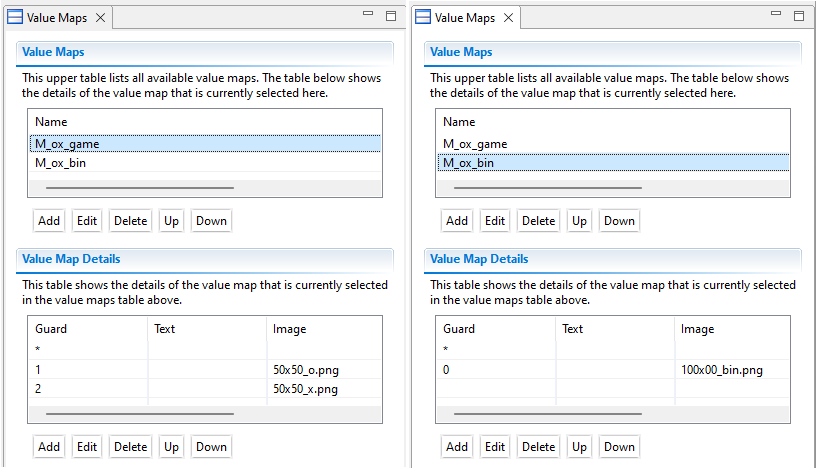The width and height of the screenshot is (820, 468).
Task: Delete selected value map in right panel
Action: [x=538, y=221]
